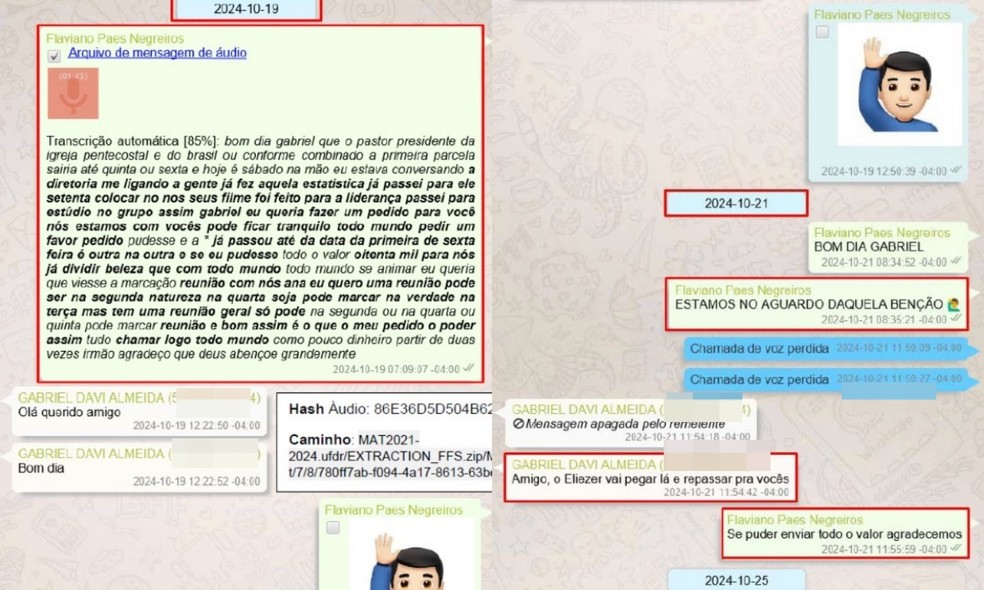Click the red microphone audio icon
Screen dimensions: 984x590
(72, 93)
